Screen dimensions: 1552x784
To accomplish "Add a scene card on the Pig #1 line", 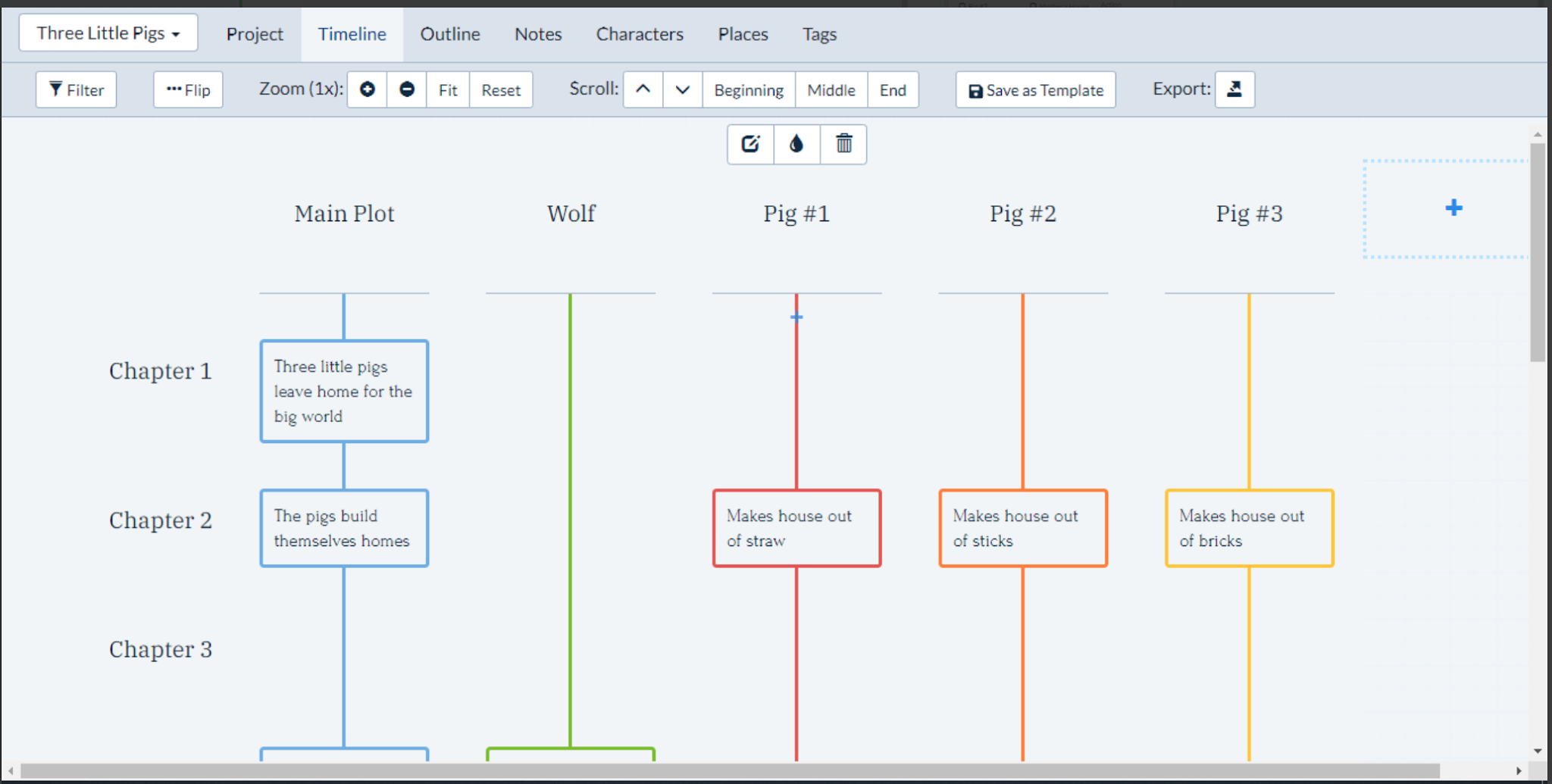I will [x=796, y=317].
